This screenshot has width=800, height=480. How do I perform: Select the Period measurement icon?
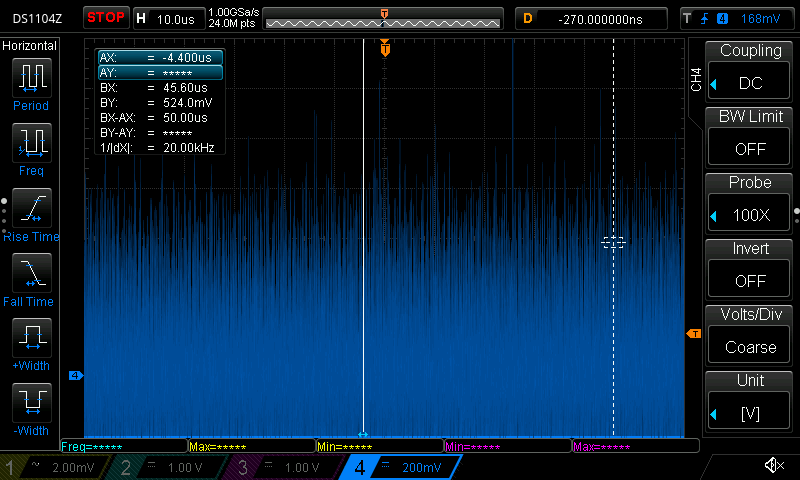[32, 78]
